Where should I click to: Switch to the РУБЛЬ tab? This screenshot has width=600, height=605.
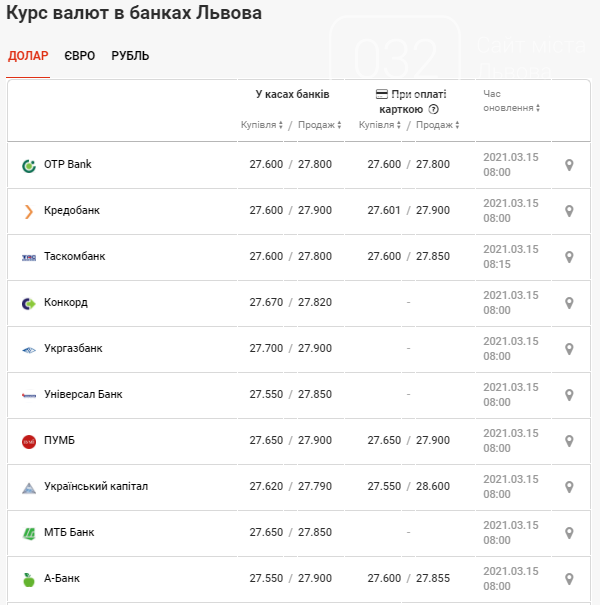130,56
